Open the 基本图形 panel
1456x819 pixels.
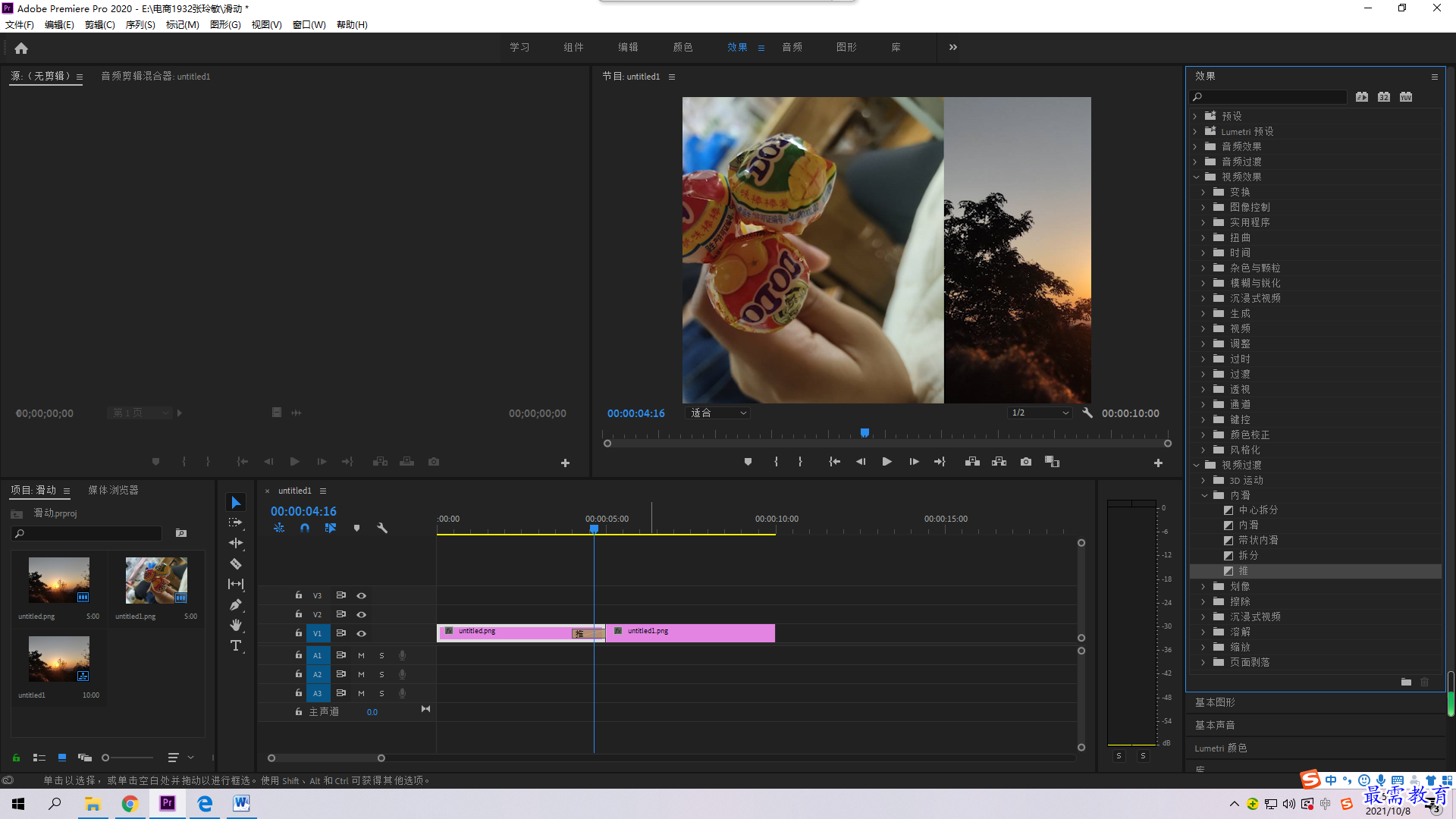click(1215, 703)
